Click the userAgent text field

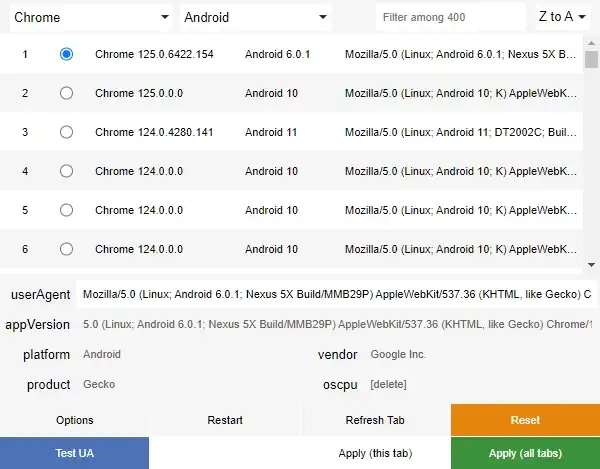[337, 294]
